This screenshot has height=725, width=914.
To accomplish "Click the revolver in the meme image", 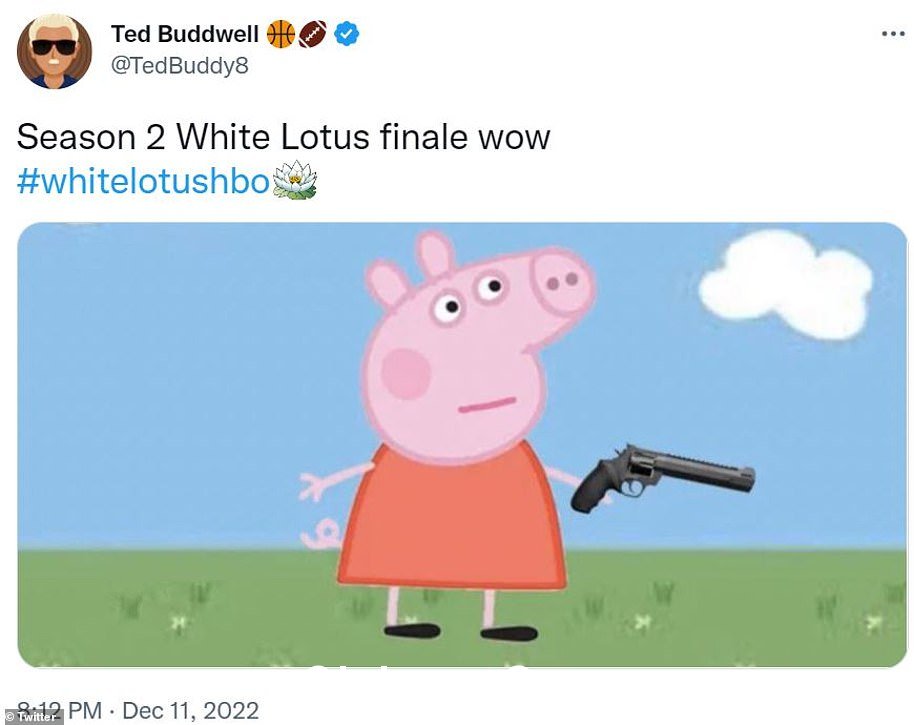I will click(663, 478).
